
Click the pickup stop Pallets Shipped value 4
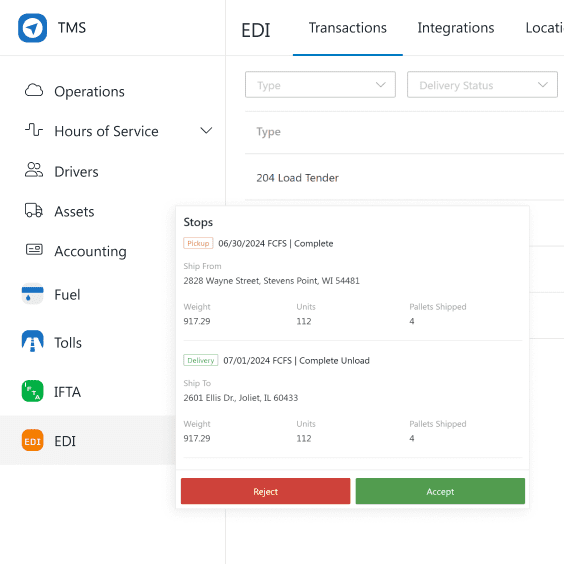tap(411, 321)
